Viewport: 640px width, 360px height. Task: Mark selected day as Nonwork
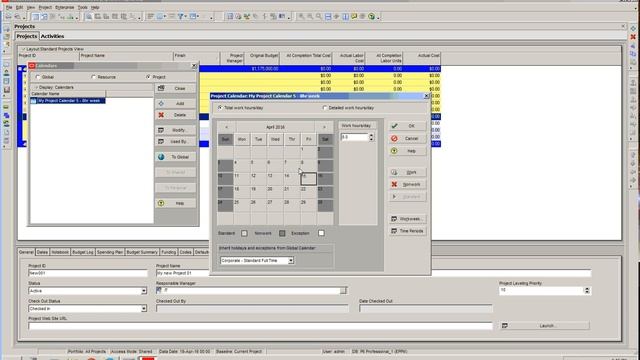(407, 184)
